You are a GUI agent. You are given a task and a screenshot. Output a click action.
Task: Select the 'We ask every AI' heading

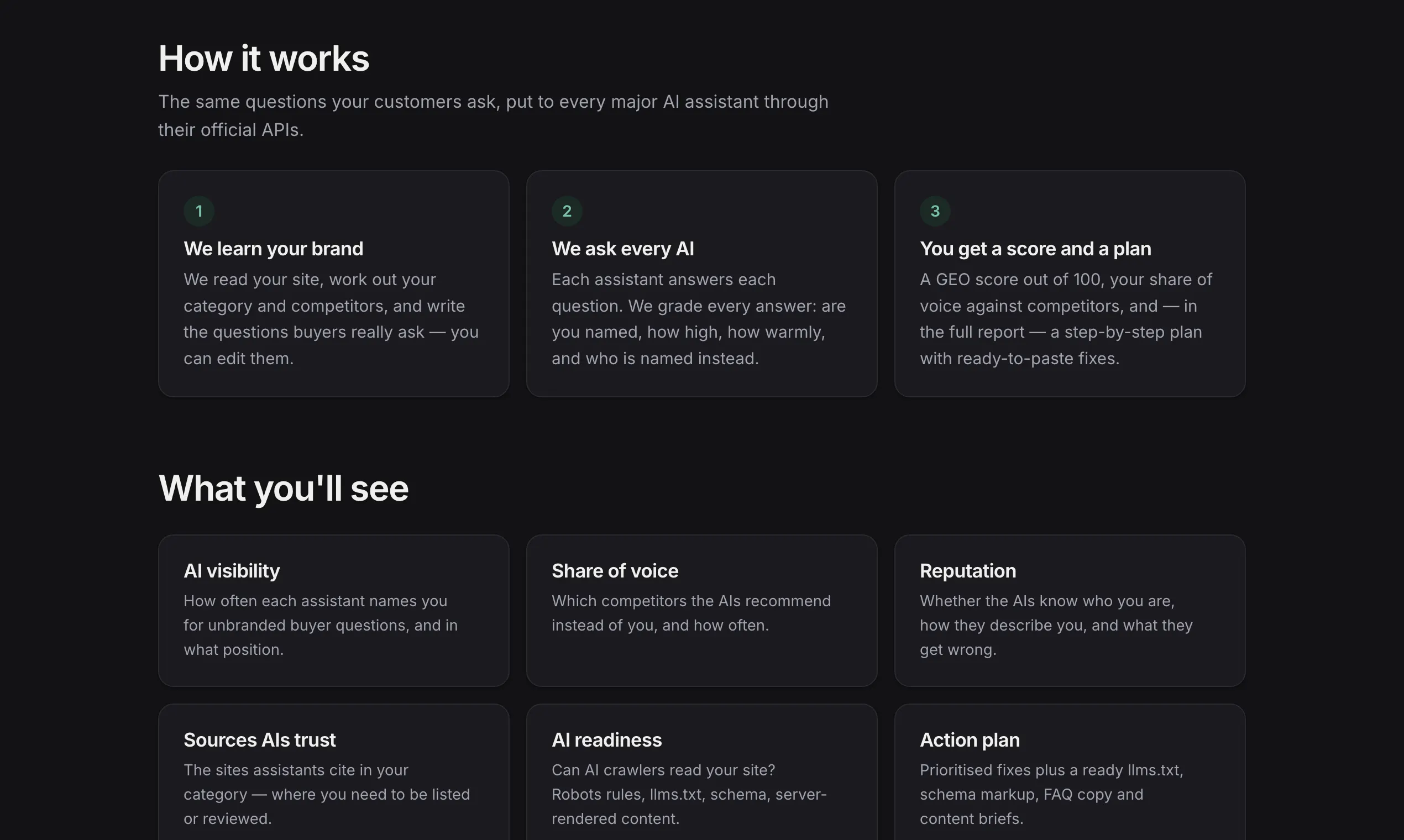coord(623,249)
